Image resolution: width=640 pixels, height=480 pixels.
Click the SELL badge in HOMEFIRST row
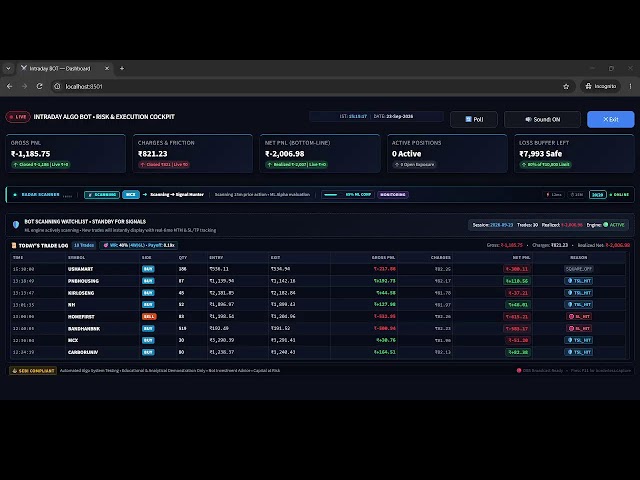point(149,316)
